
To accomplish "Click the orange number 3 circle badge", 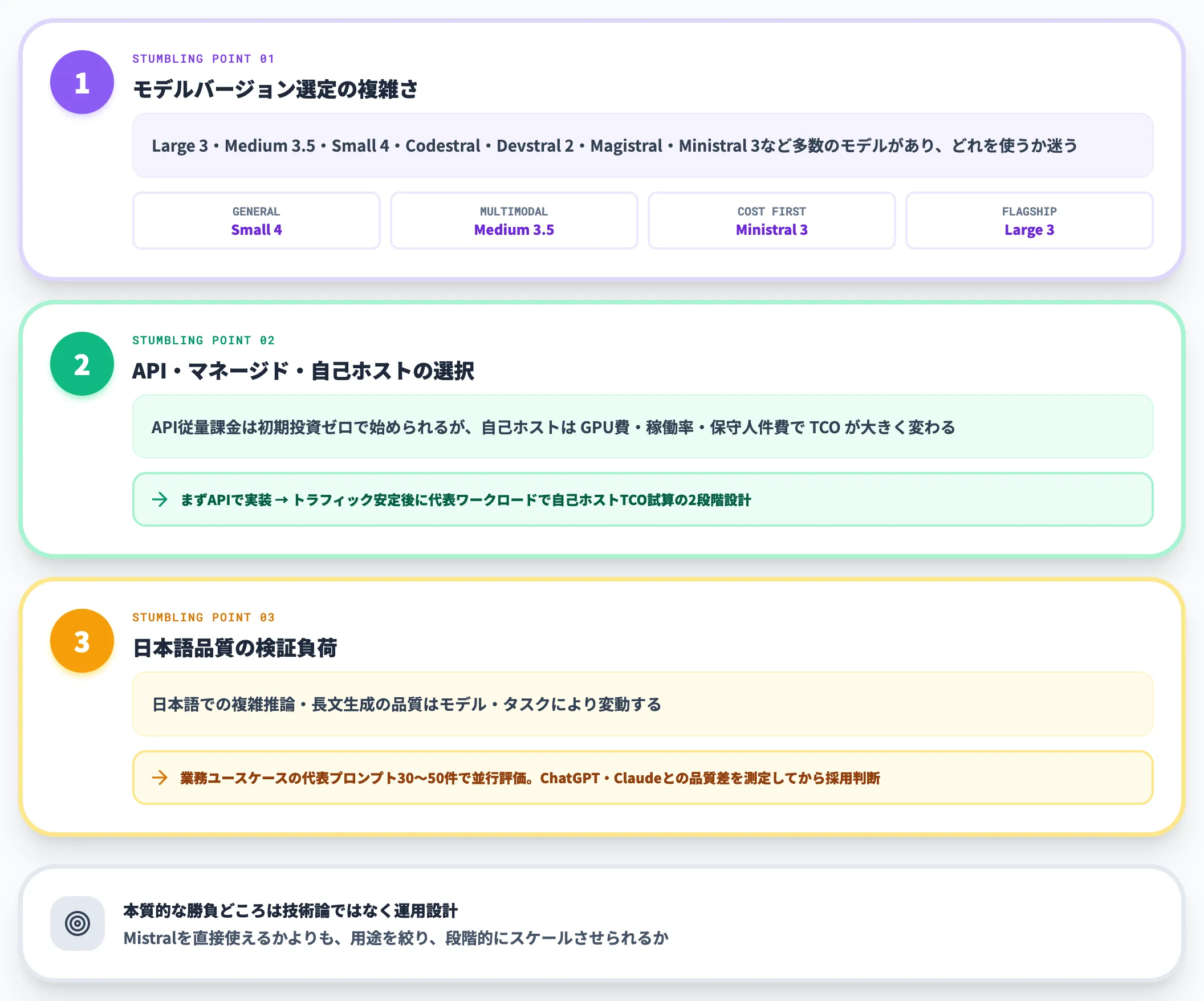I will [x=82, y=640].
